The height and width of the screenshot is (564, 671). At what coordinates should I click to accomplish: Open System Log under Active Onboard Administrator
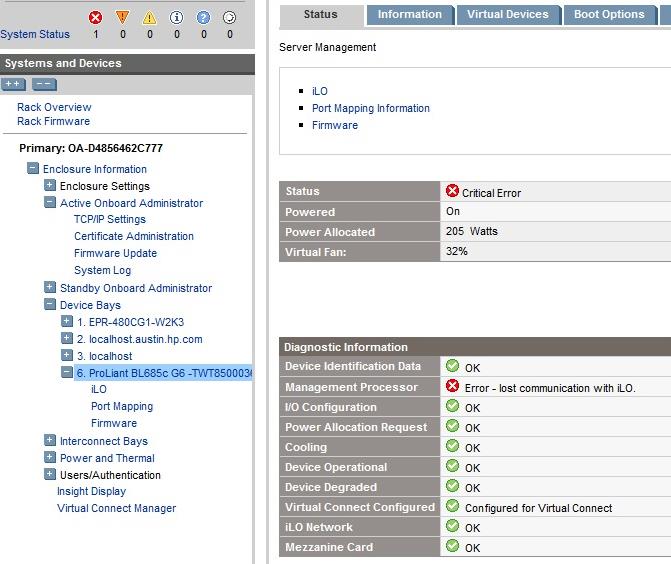tap(102, 270)
